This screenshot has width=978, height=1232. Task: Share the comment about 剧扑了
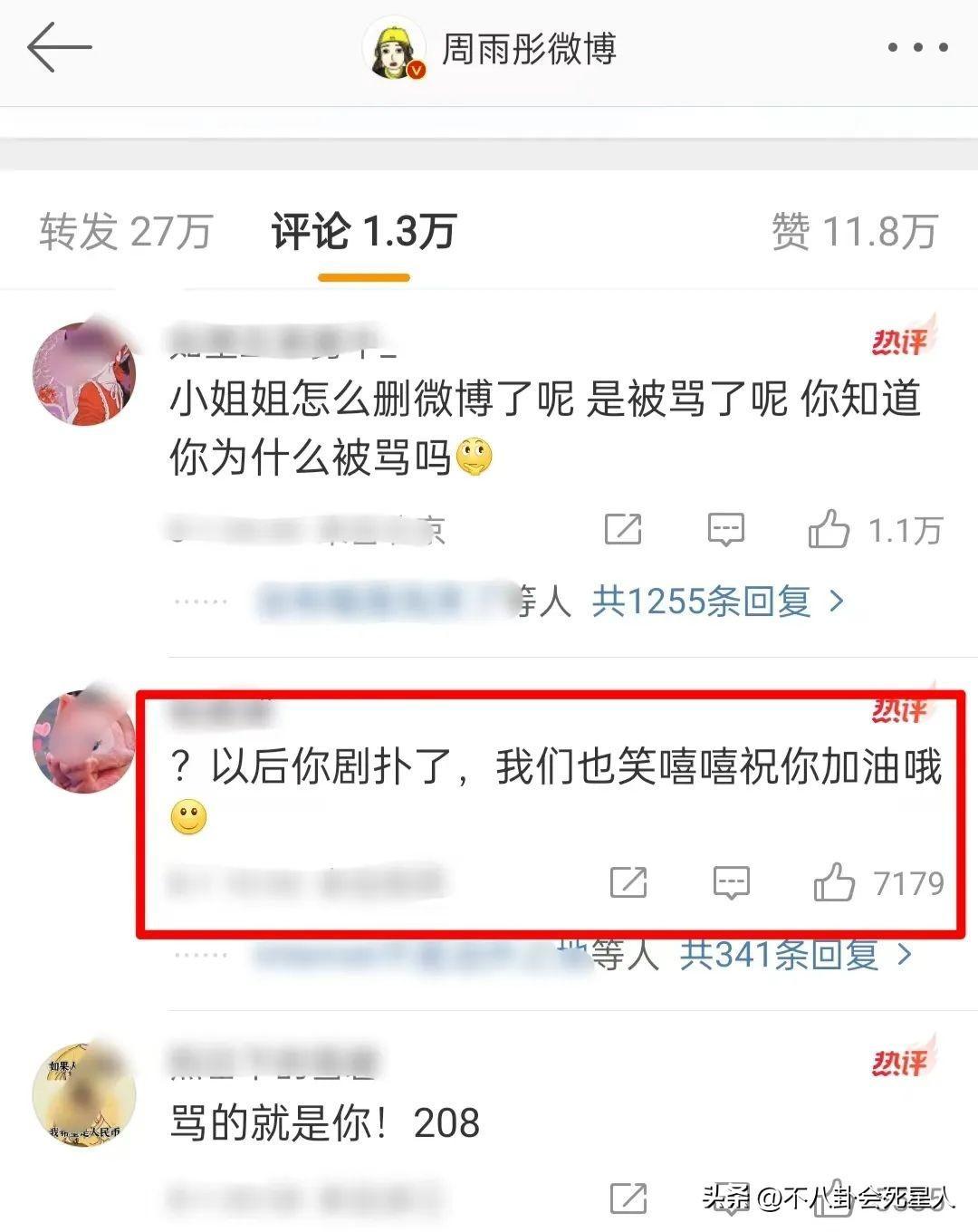(x=628, y=881)
